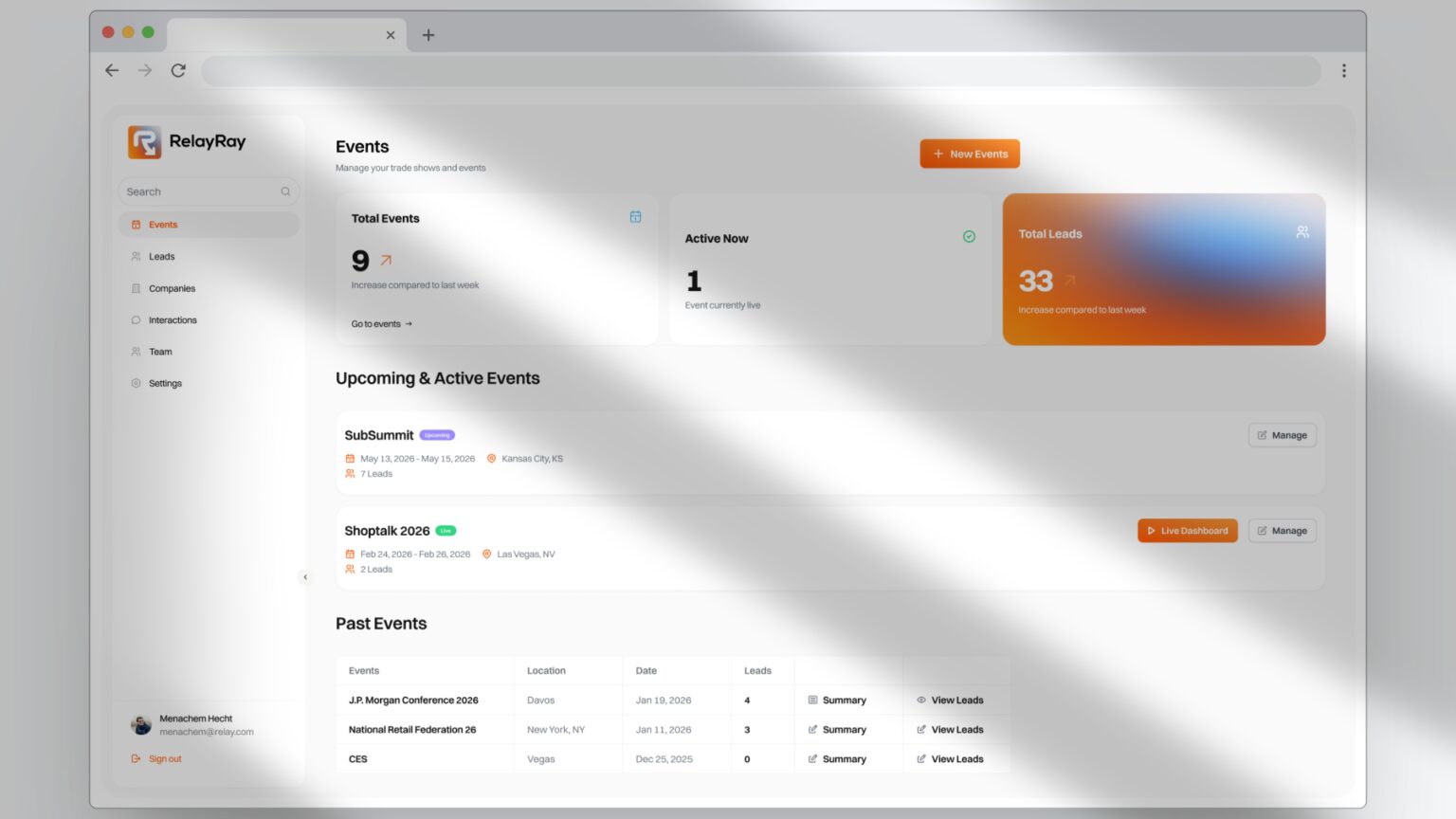
Task: Create event with New Events button
Action: [969, 154]
